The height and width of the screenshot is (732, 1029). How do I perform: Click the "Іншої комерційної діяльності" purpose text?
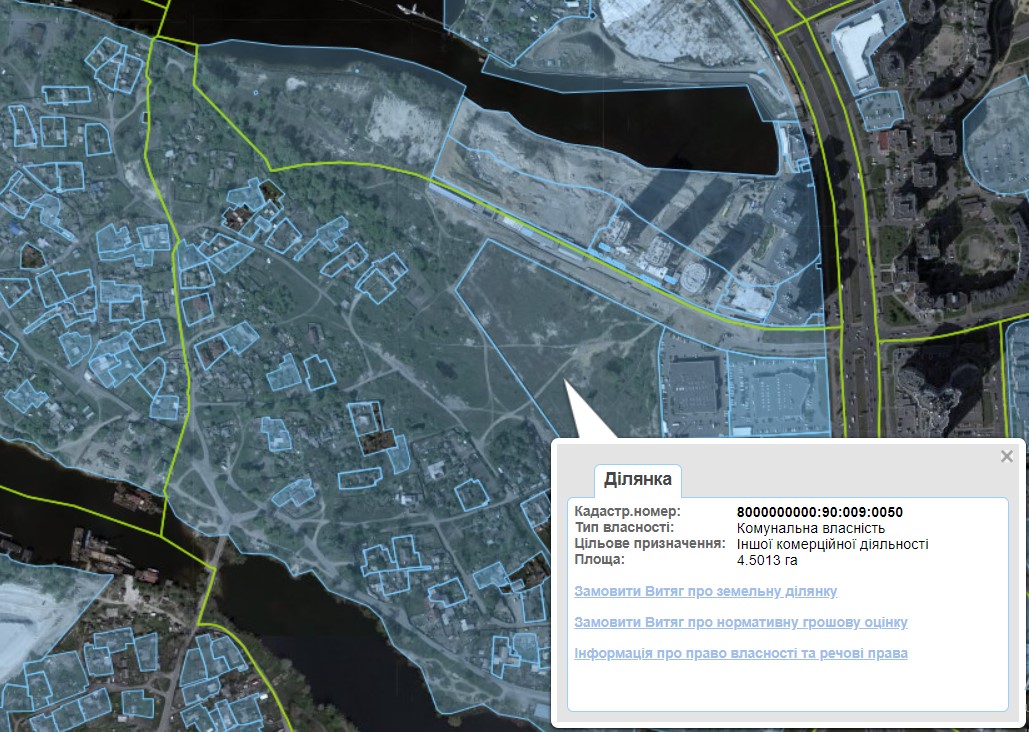832,544
